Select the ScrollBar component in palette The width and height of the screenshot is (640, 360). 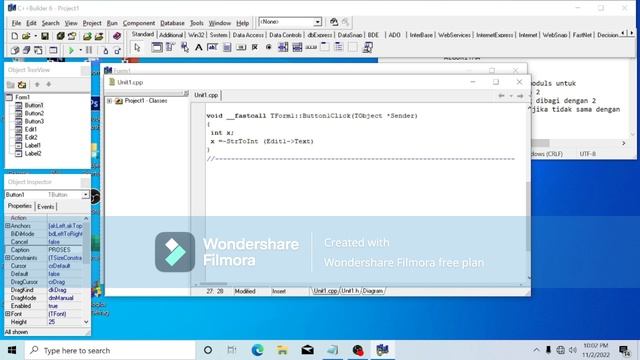click(x=311, y=47)
